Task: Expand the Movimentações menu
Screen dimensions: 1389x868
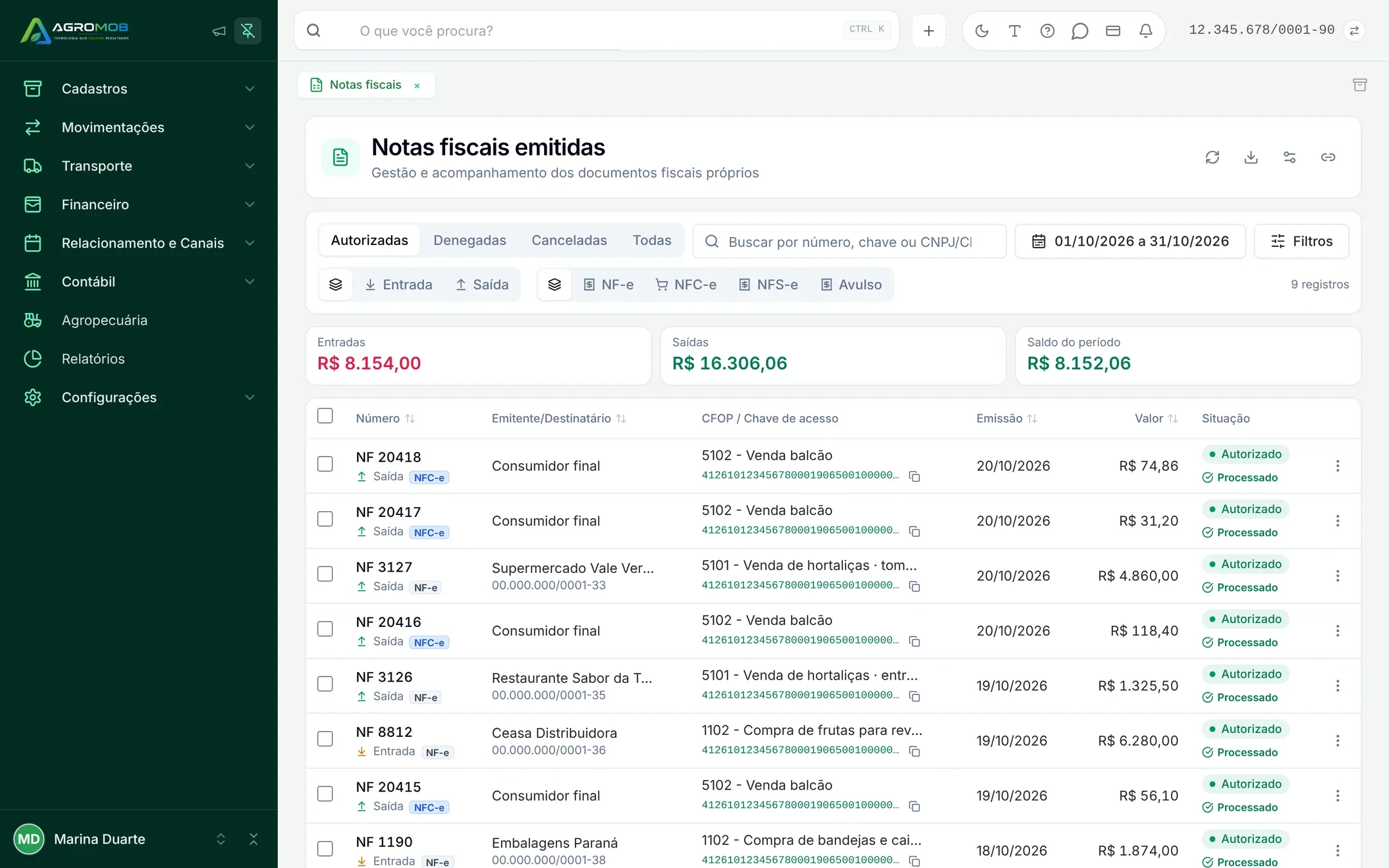Action: tap(139, 127)
